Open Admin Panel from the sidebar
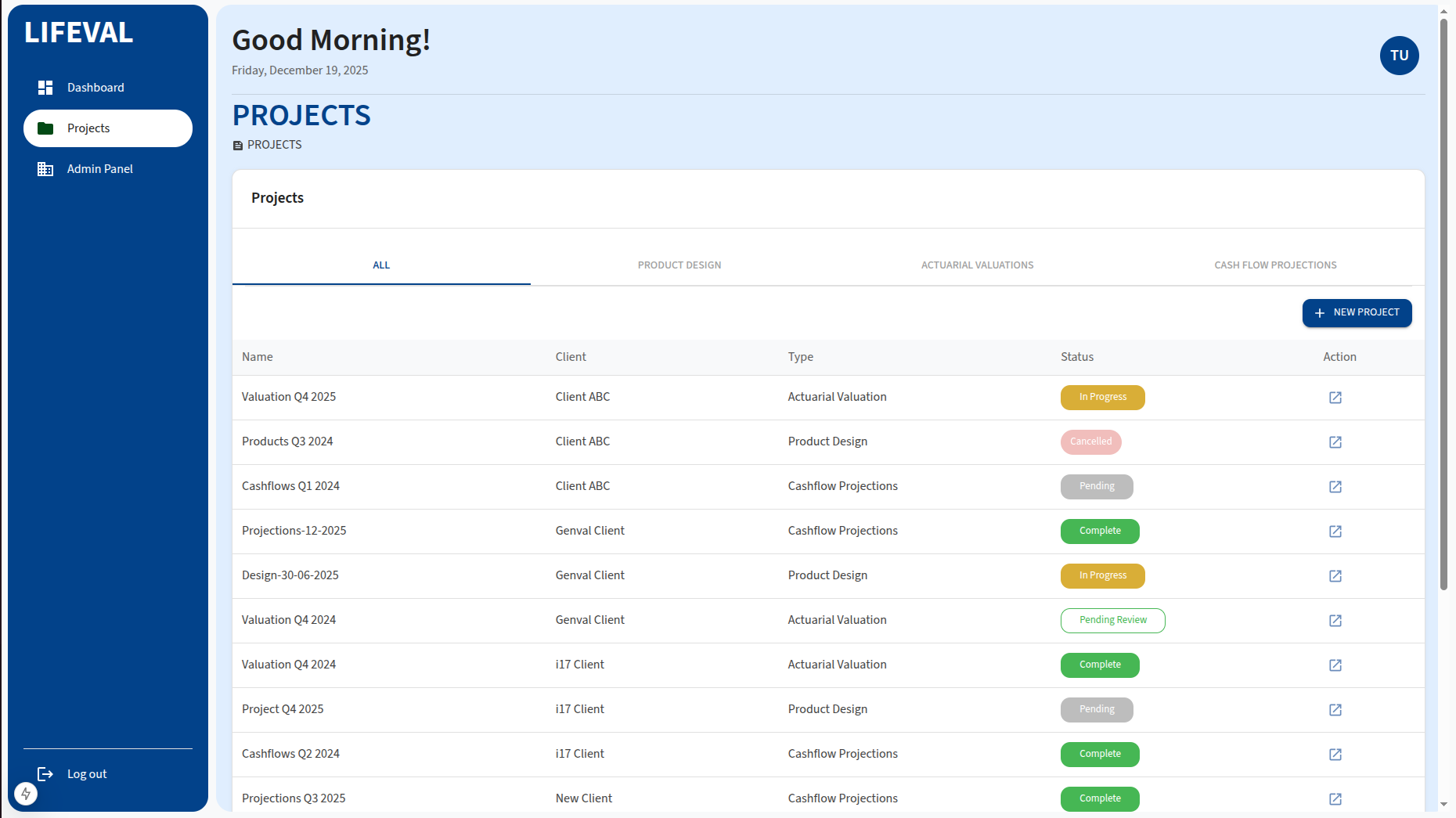The height and width of the screenshot is (818, 1456). click(99, 169)
